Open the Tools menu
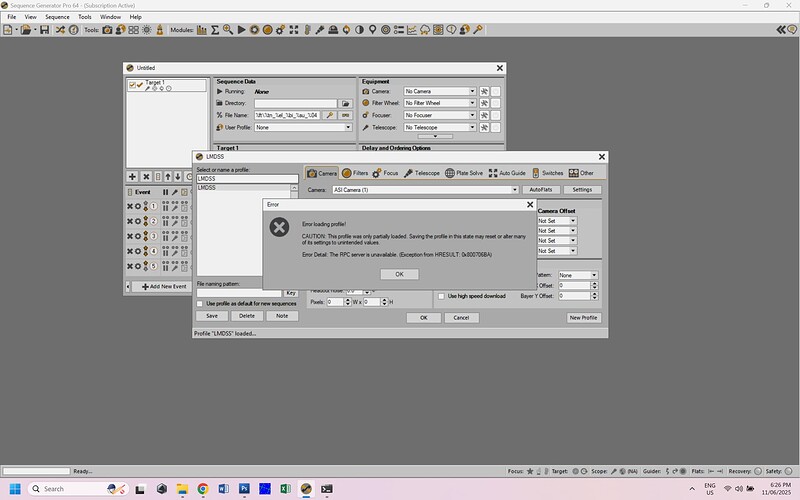The height and width of the screenshot is (500, 800). point(85,17)
